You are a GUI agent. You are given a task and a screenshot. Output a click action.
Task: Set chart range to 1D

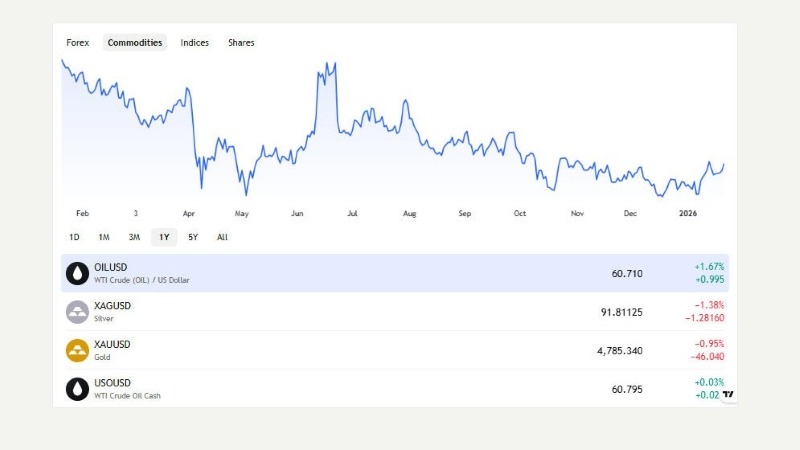click(x=74, y=237)
